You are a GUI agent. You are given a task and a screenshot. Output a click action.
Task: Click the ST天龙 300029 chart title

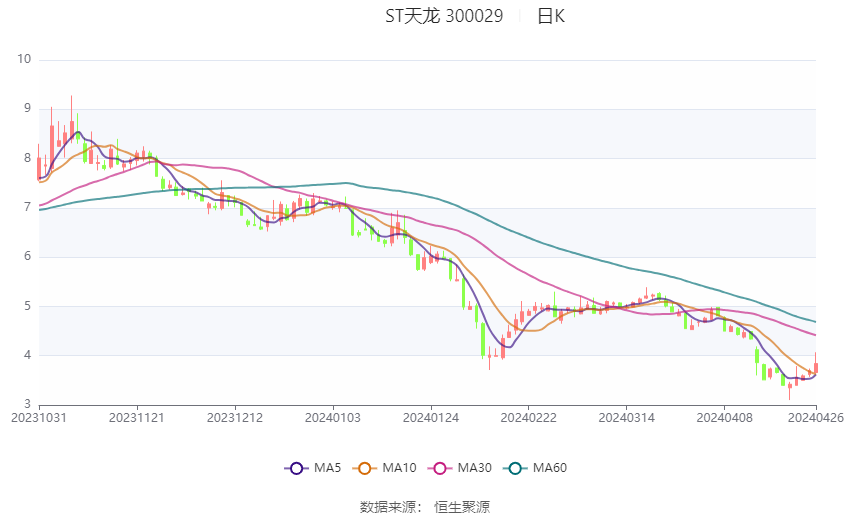point(444,16)
